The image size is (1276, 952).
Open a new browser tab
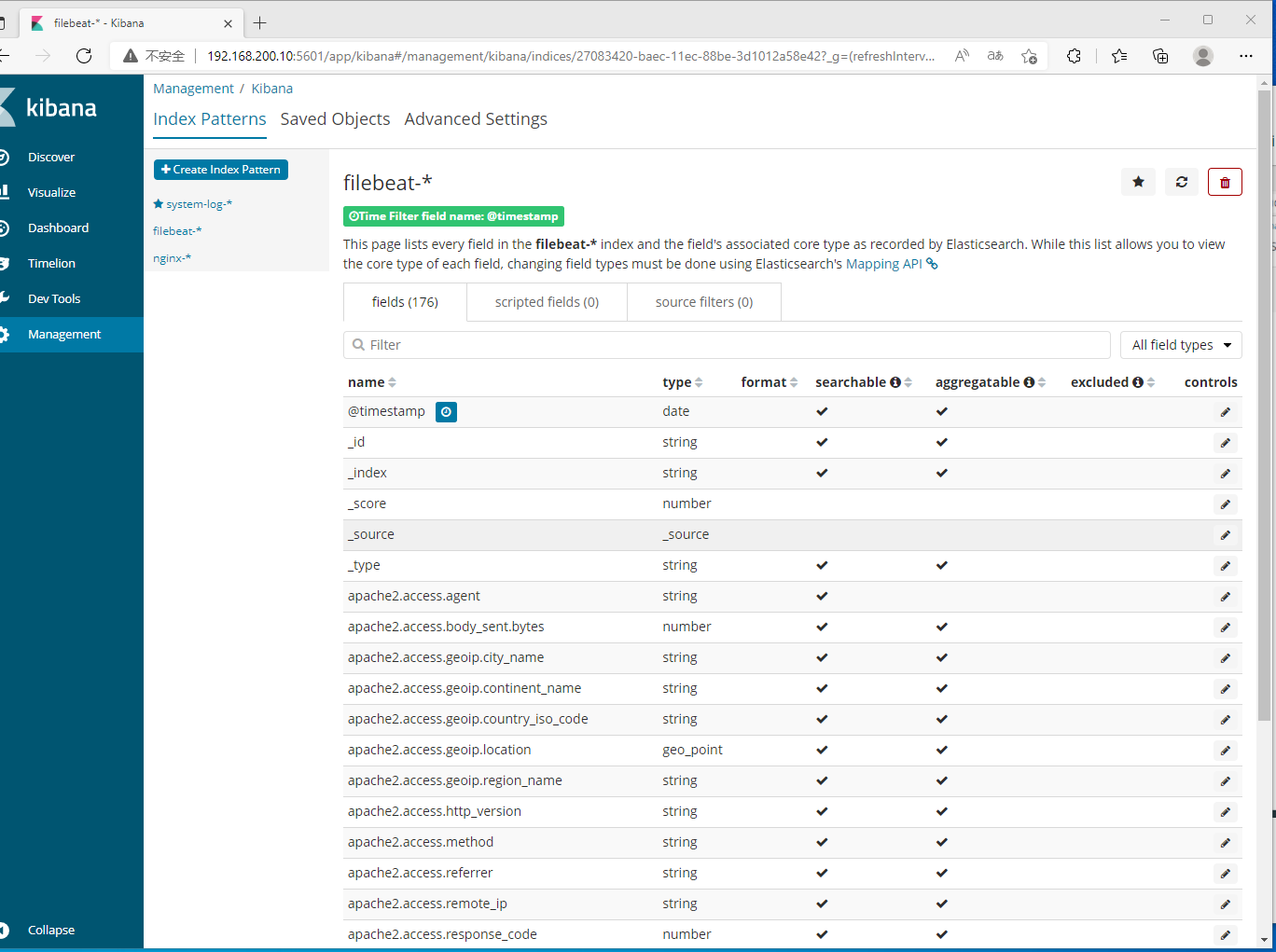260,22
